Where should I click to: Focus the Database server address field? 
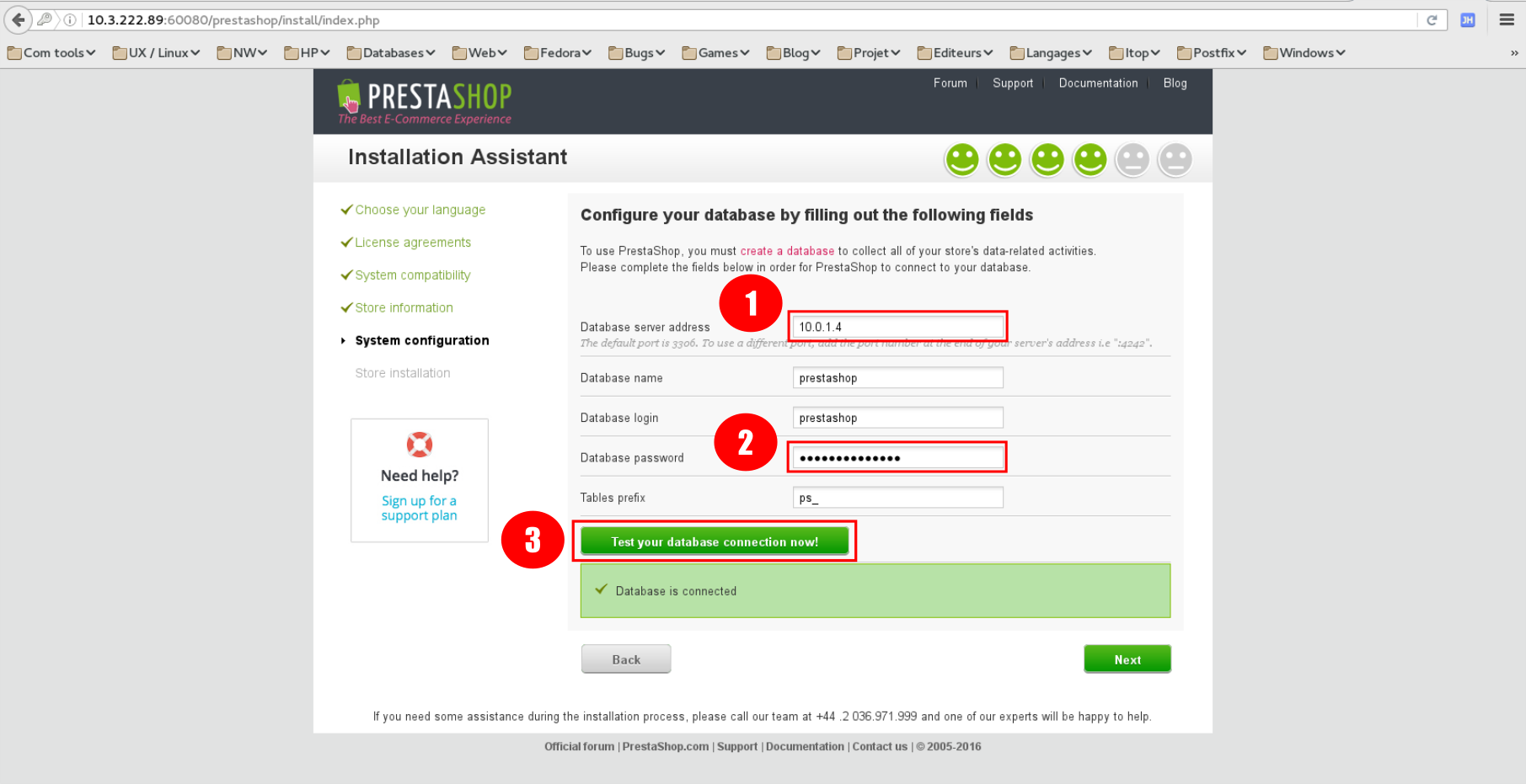[897, 327]
